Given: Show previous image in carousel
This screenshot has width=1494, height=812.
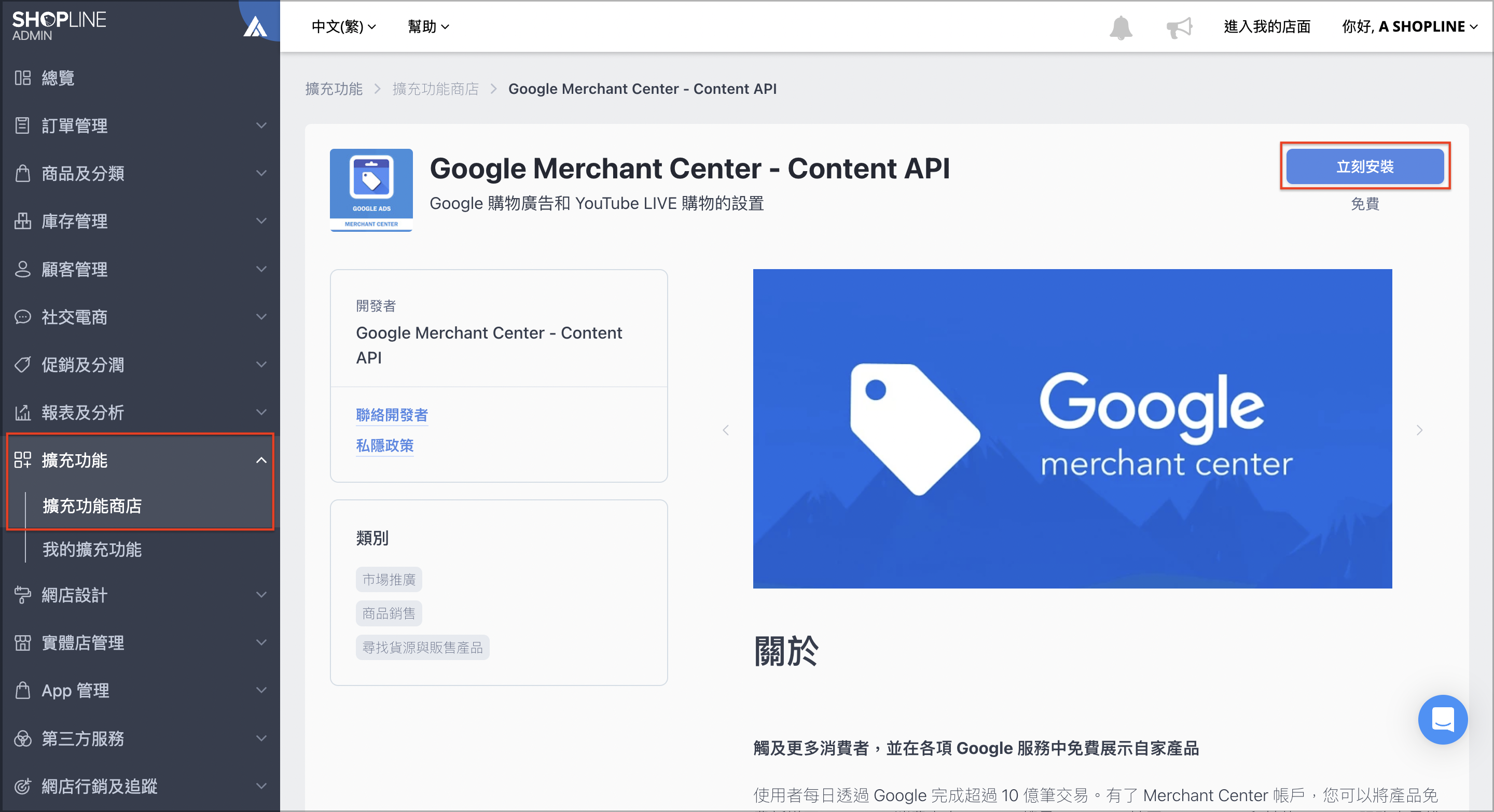Looking at the screenshot, I should click(726, 429).
